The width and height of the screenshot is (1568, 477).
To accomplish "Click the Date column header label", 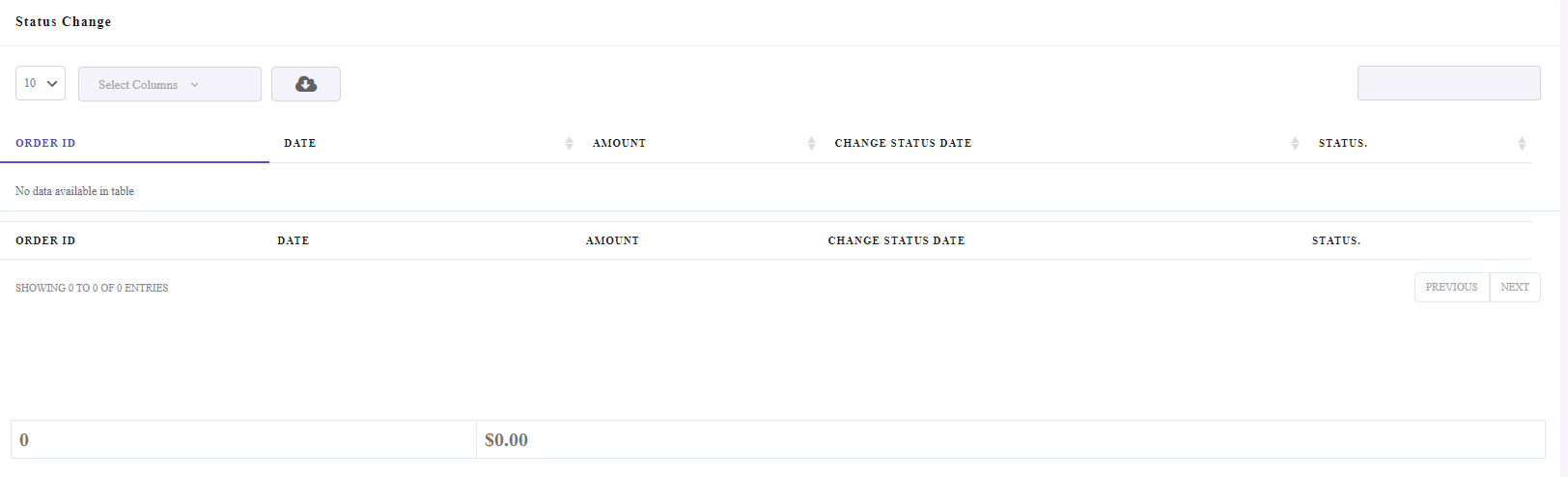I will point(299,143).
